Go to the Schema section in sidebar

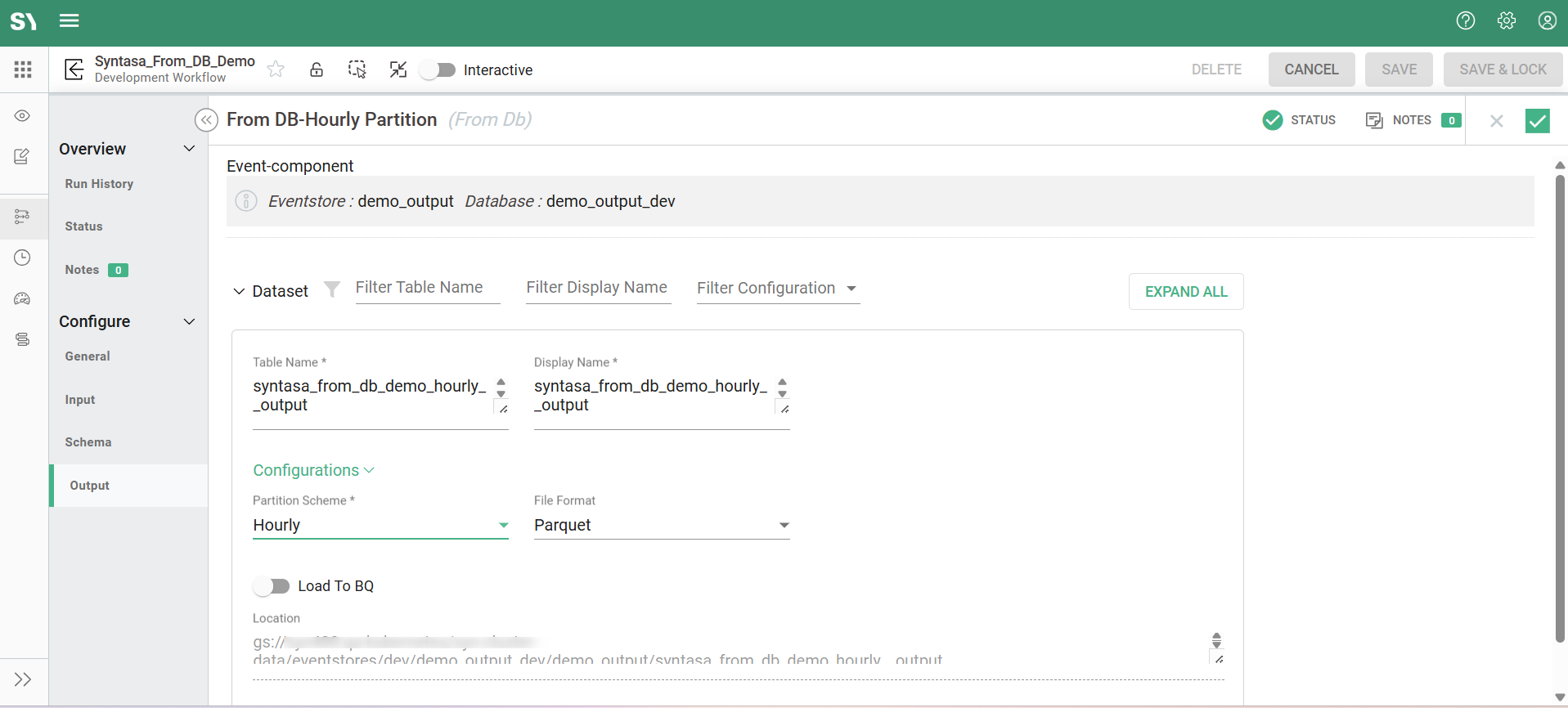pyautogui.click(x=88, y=442)
